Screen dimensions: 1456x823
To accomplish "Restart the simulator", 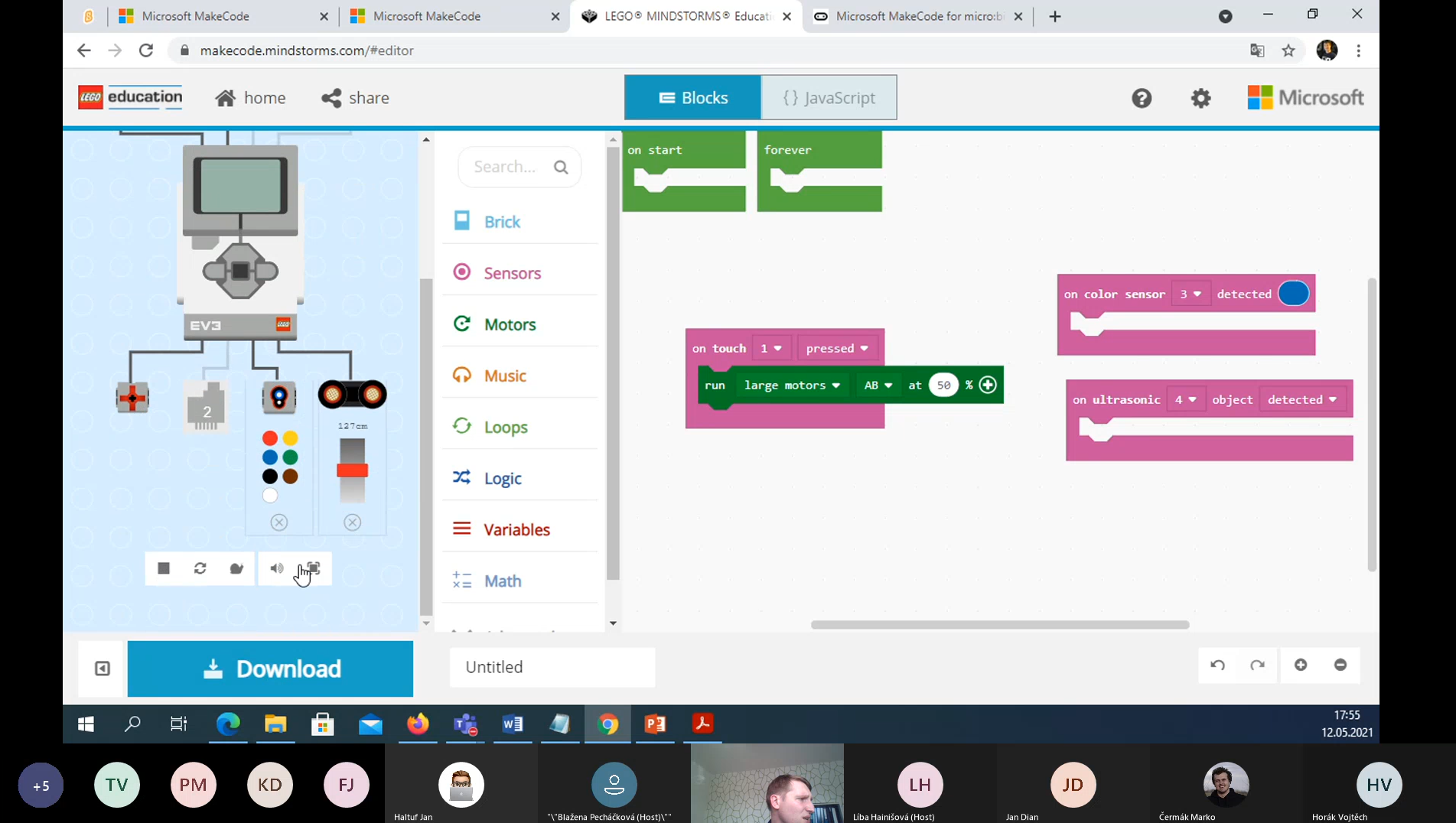I will pos(200,568).
